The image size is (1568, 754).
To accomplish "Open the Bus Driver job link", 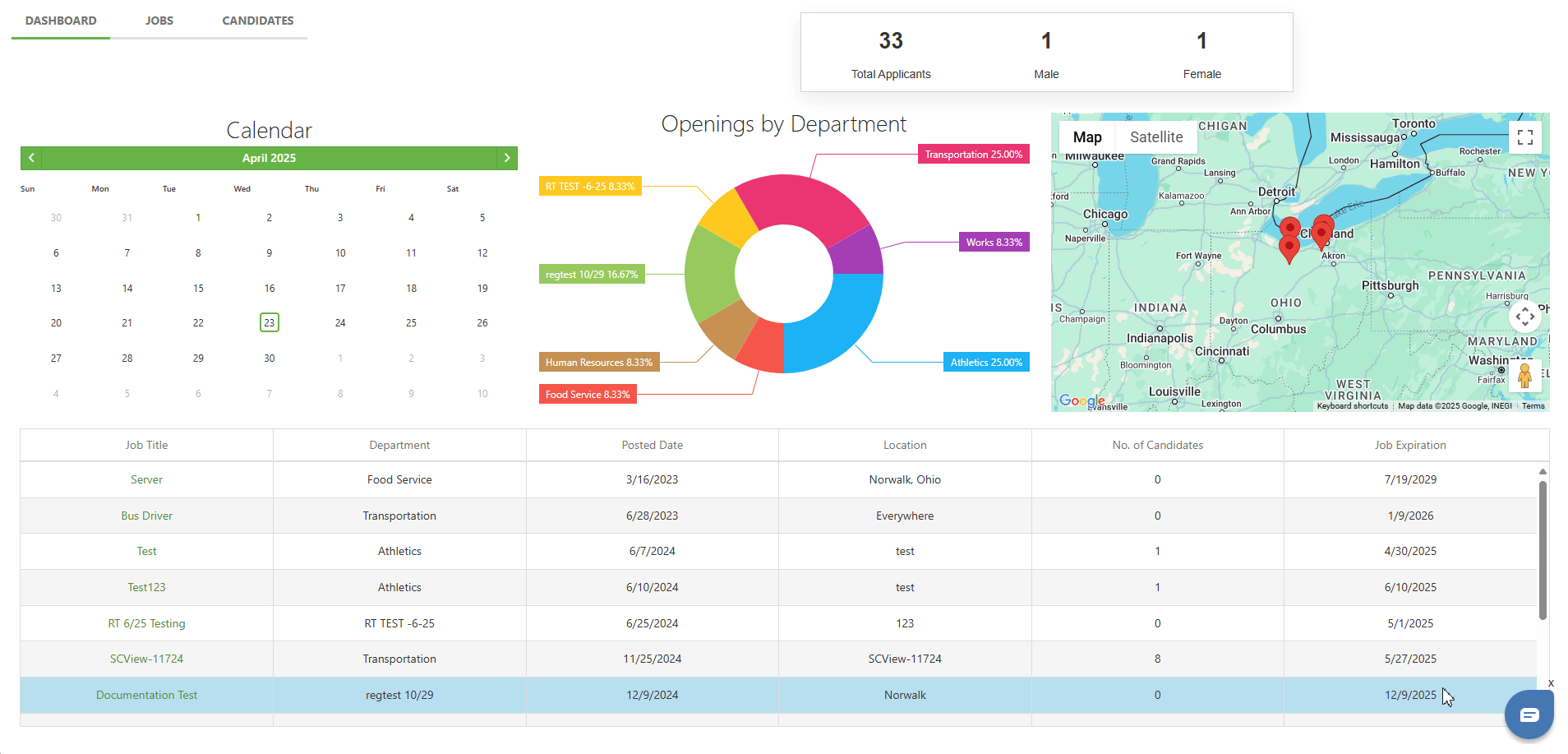I will (x=147, y=516).
